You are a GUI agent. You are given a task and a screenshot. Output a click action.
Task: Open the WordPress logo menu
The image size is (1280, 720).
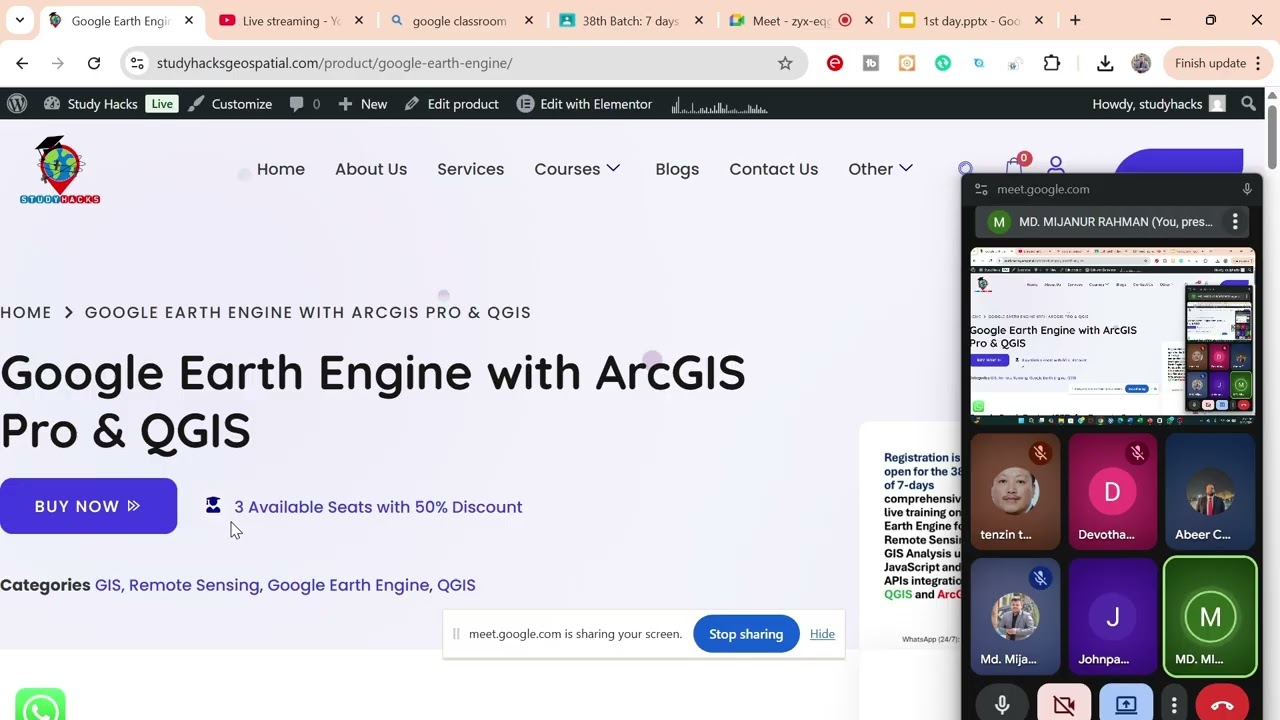pyautogui.click(x=17, y=104)
